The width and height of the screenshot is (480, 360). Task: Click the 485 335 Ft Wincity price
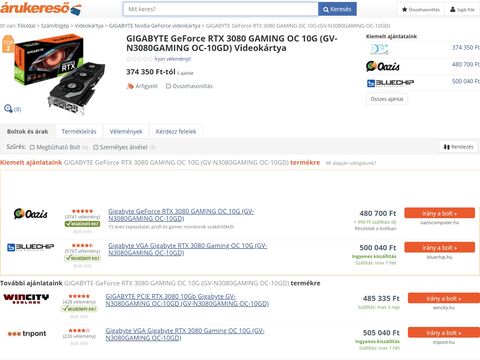(381, 298)
